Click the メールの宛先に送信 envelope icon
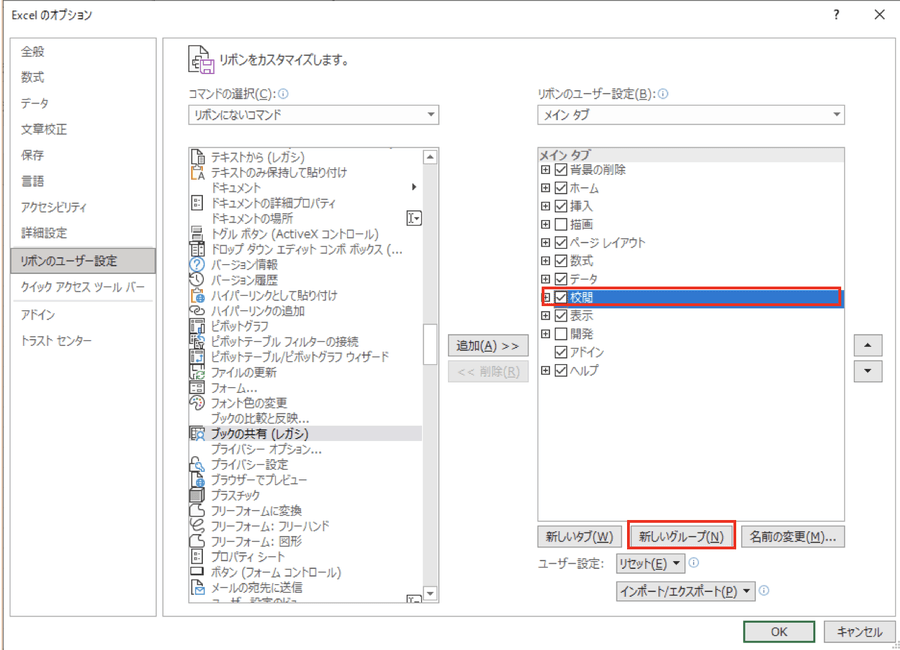The width and height of the screenshot is (900, 650). (x=197, y=587)
